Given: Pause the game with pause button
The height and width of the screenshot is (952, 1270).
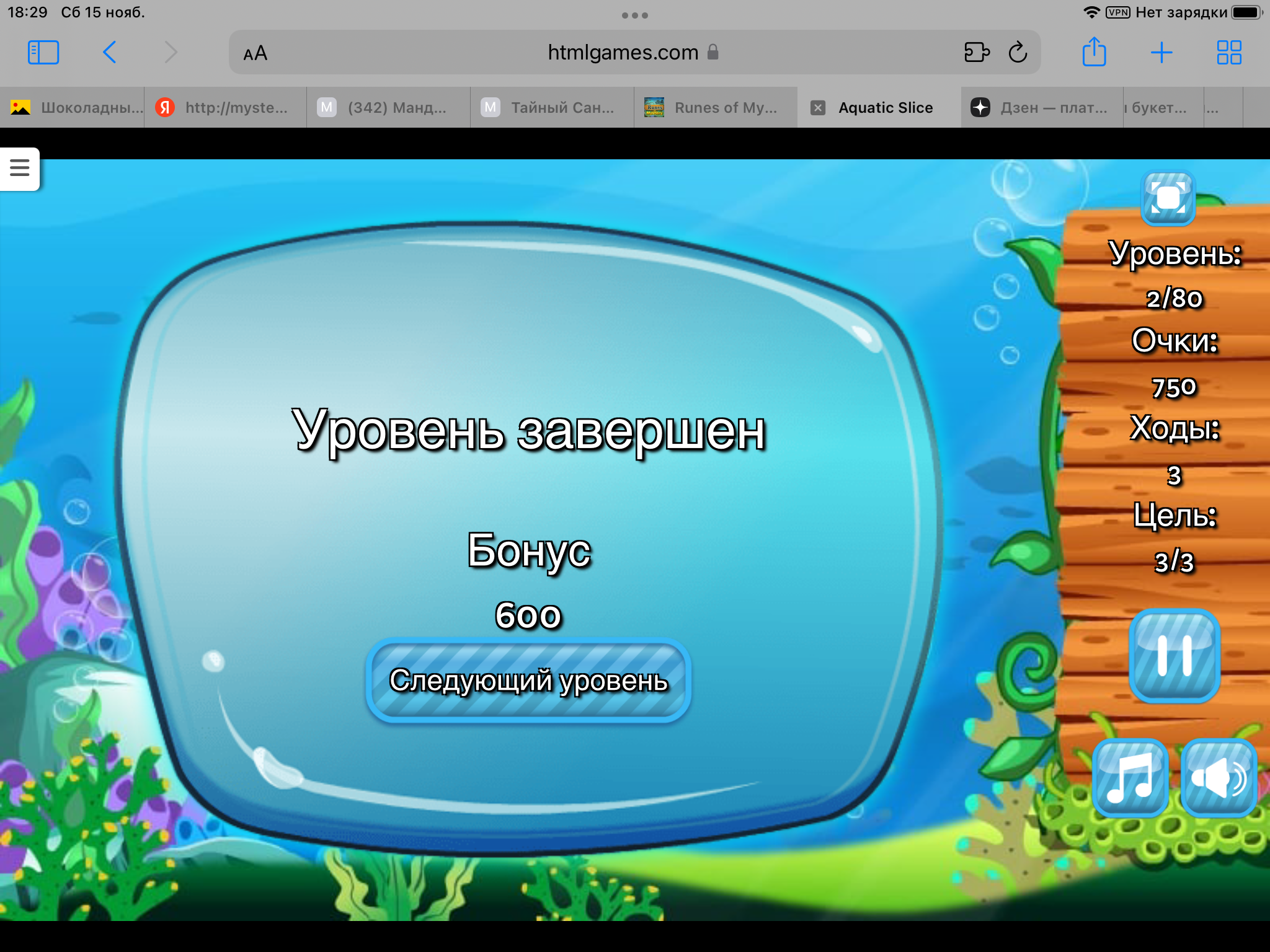Looking at the screenshot, I should click(x=1174, y=656).
